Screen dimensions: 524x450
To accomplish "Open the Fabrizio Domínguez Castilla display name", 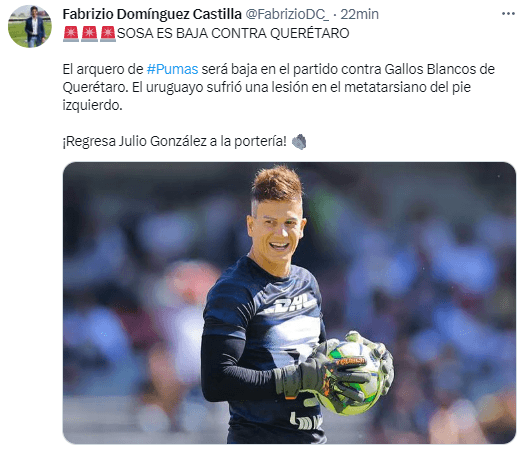I will click(x=152, y=14).
